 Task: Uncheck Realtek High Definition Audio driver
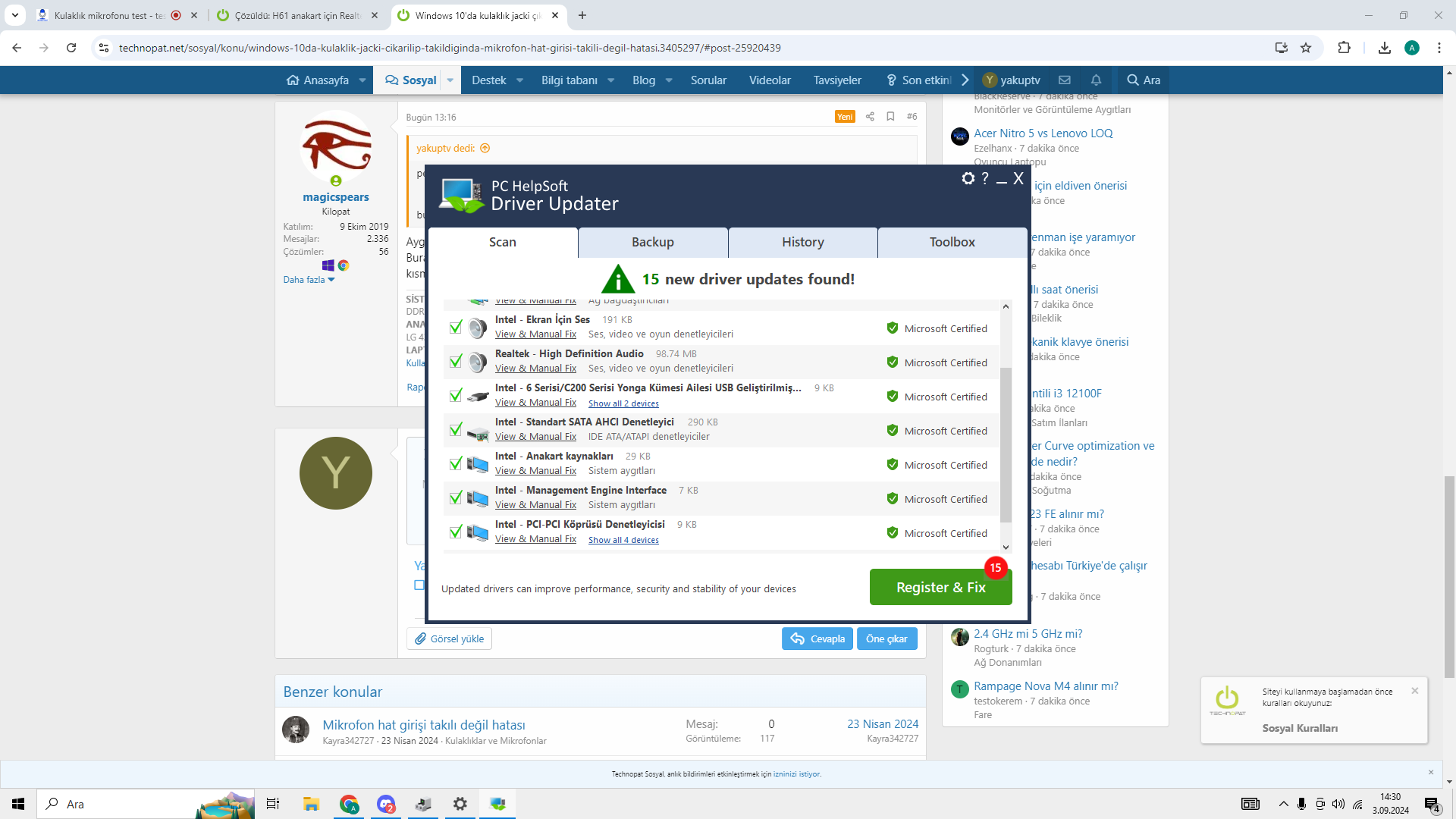[x=456, y=362]
